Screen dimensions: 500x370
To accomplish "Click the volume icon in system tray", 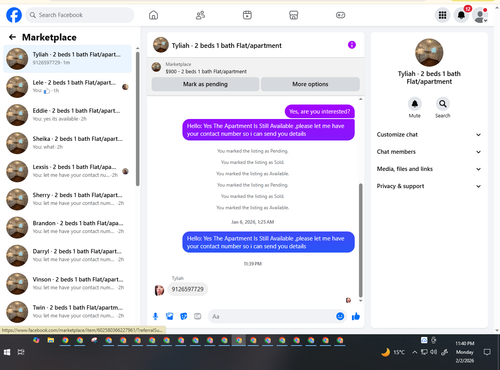I will coord(433,352).
